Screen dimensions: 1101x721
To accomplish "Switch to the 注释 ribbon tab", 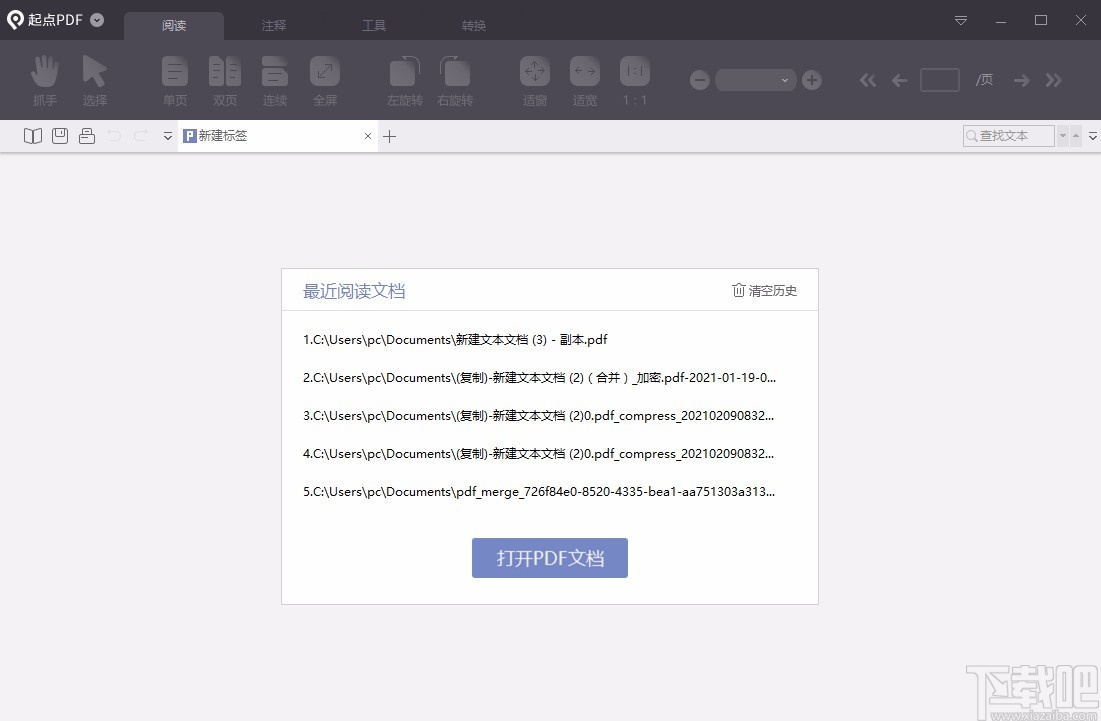I will [x=273, y=25].
